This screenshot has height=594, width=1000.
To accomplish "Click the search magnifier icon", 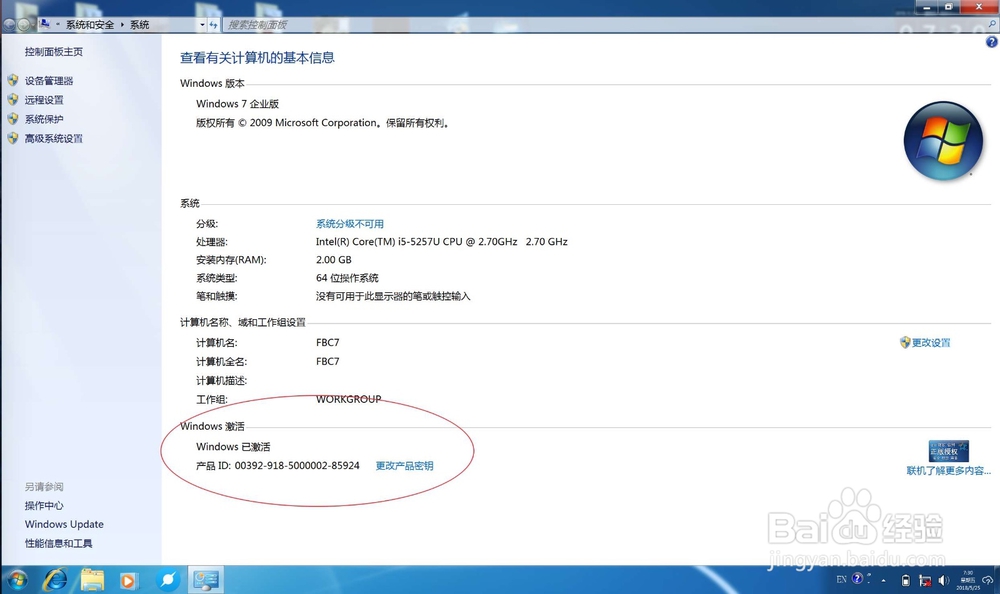I will [992, 24].
